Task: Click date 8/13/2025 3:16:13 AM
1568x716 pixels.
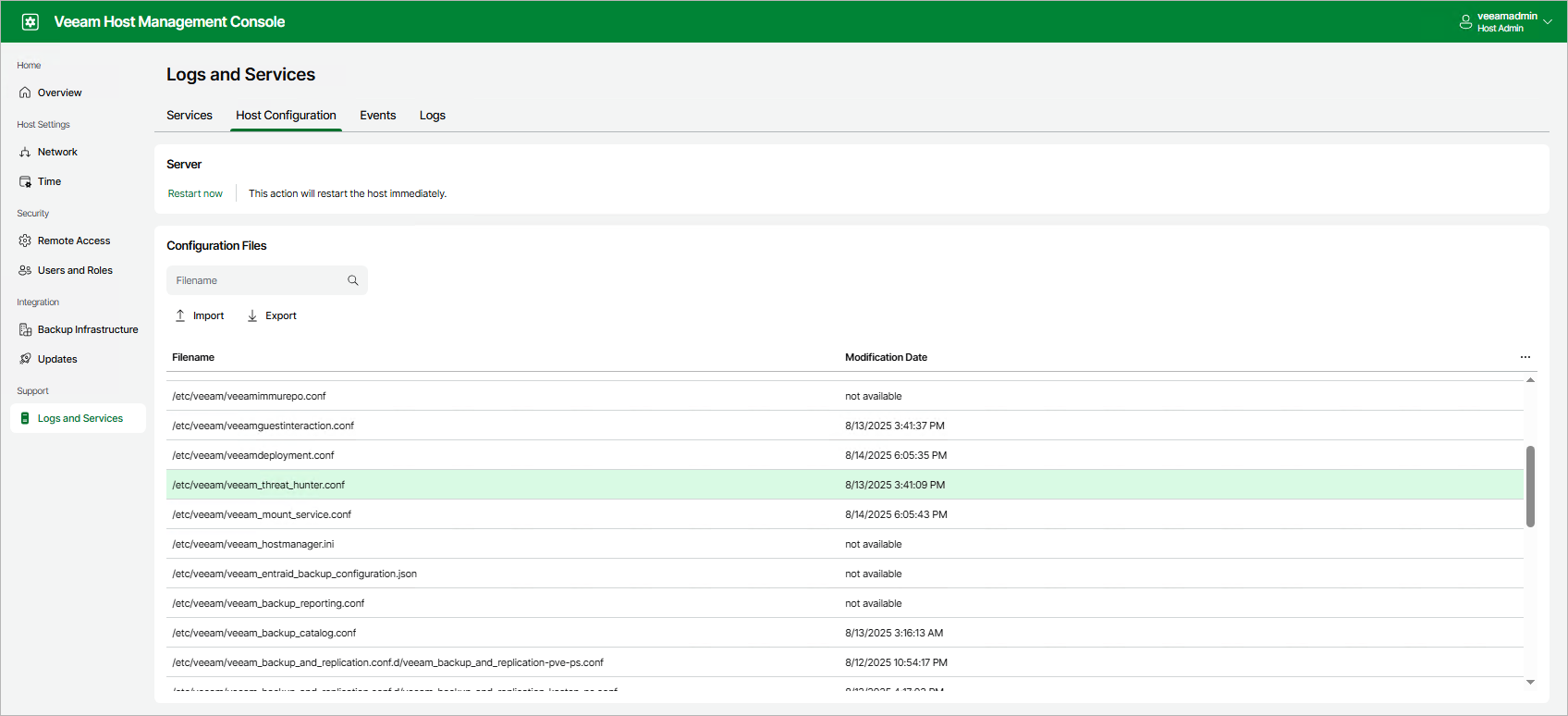Action: pyautogui.click(x=894, y=633)
